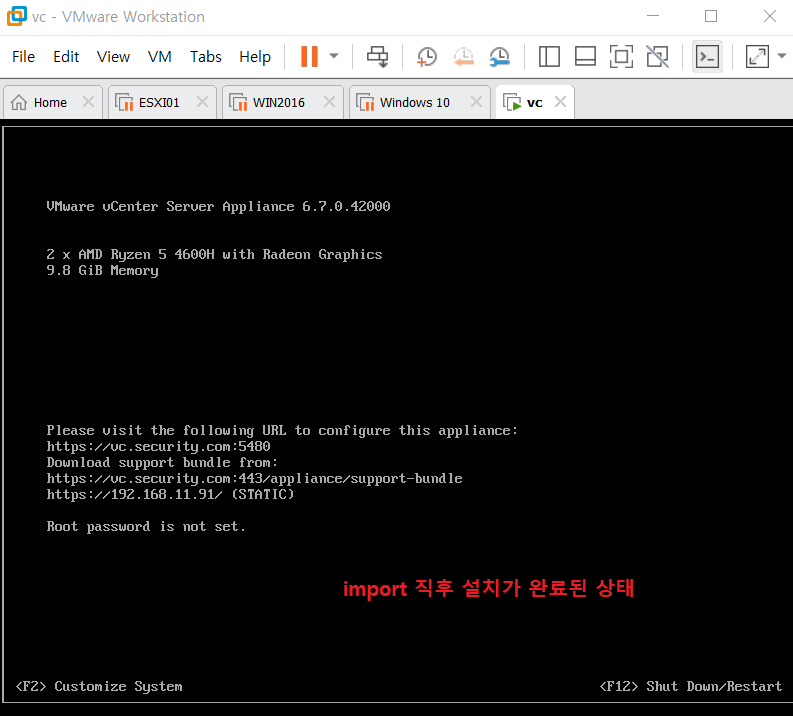Toggle the thumbnail bar icon
The height and width of the screenshot is (716, 793).
pos(585,56)
